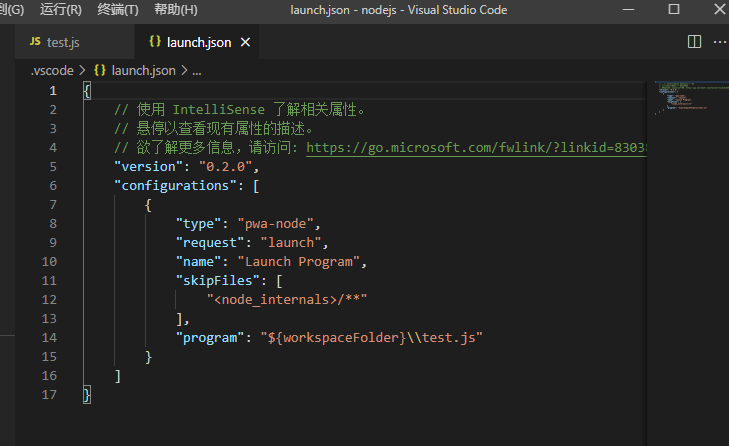The width and height of the screenshot is (729, 446).
Task: Click the "configurations" key
Action: (175, 186)
